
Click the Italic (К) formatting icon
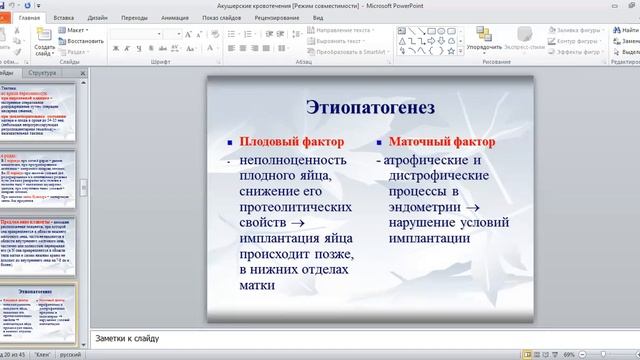[x=127, y=49]
